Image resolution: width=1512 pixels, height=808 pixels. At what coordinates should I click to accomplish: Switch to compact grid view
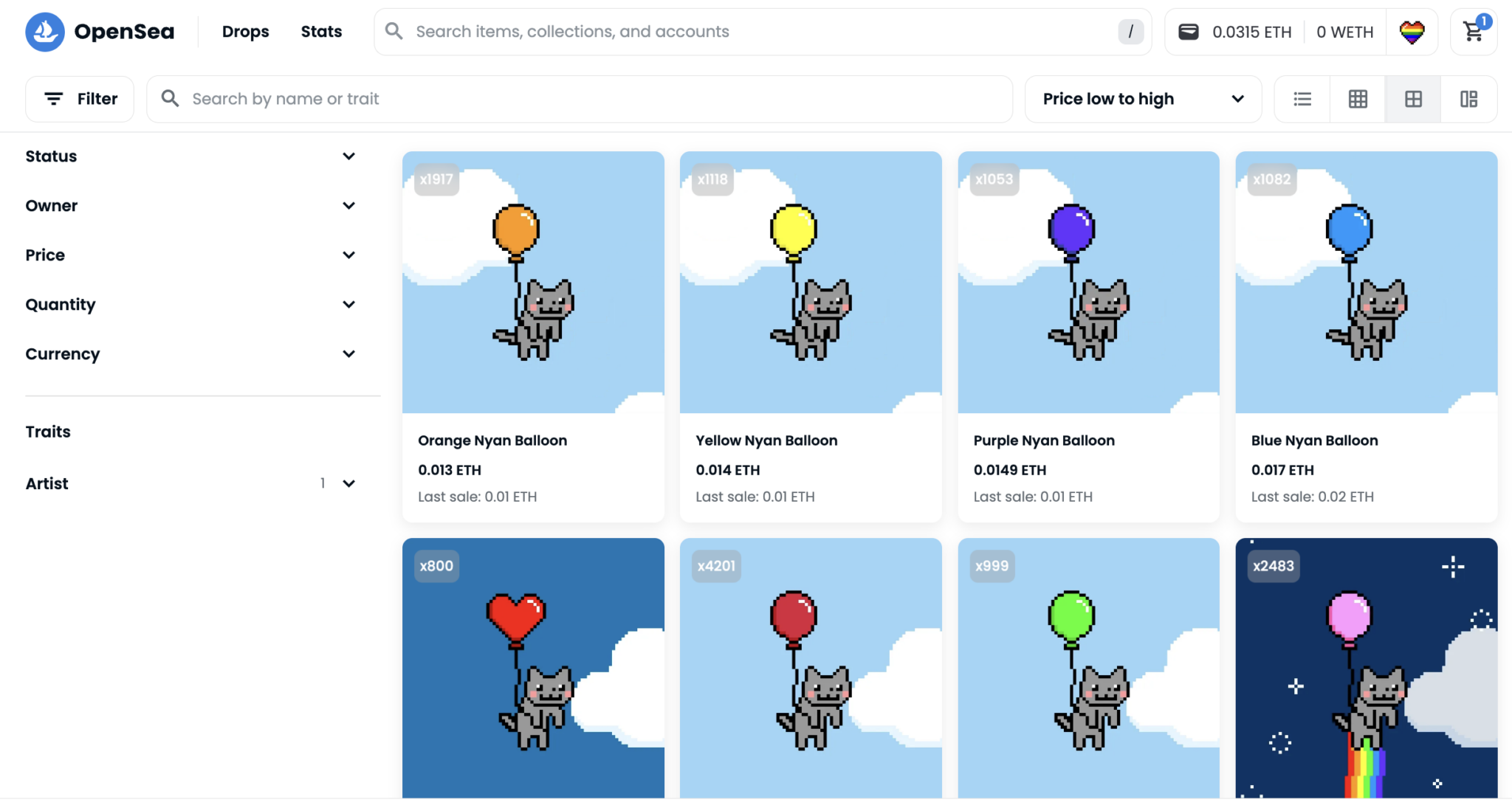click(x=1357, y=98)
